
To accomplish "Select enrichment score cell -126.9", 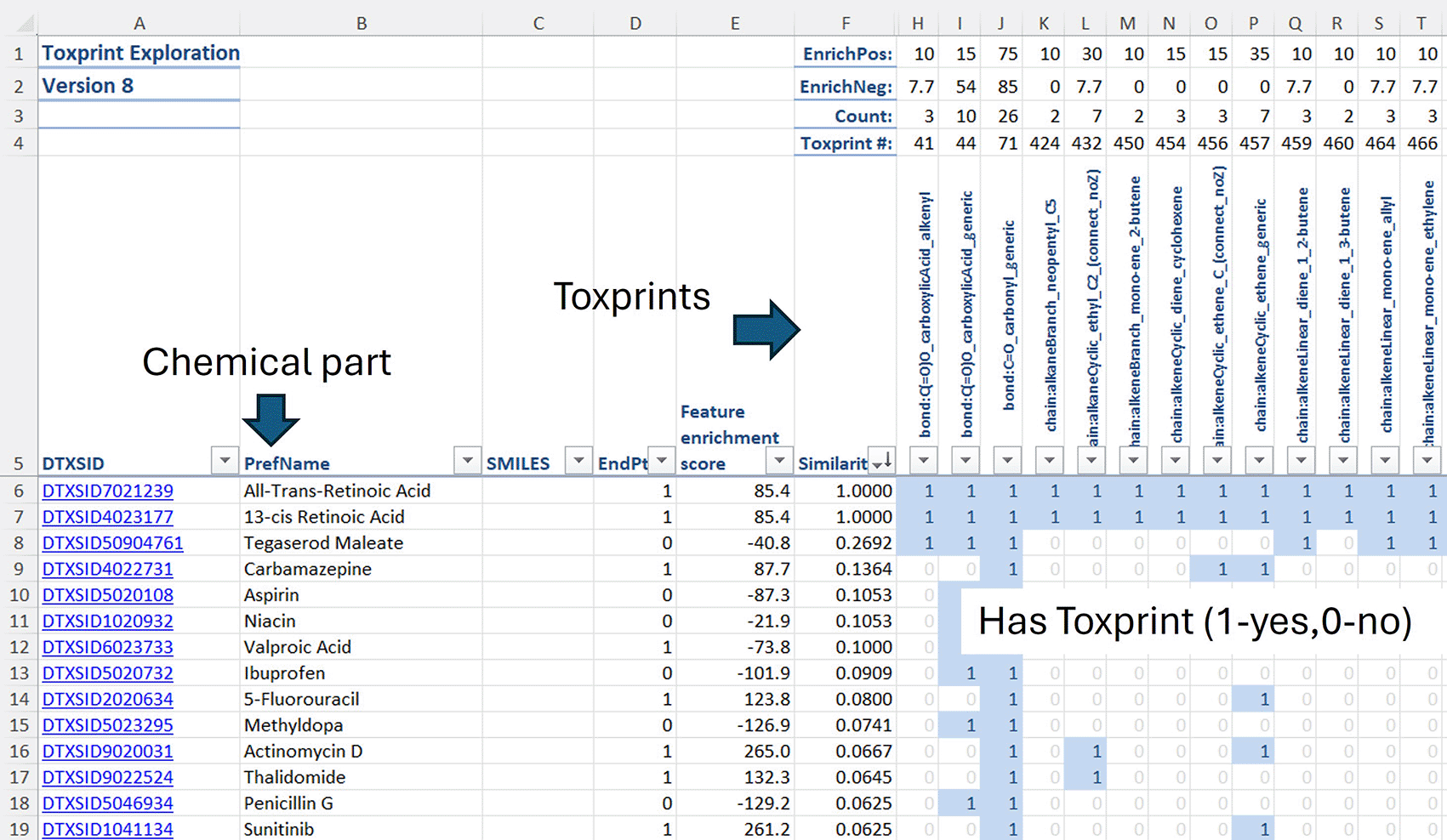I will coord(736,725).
